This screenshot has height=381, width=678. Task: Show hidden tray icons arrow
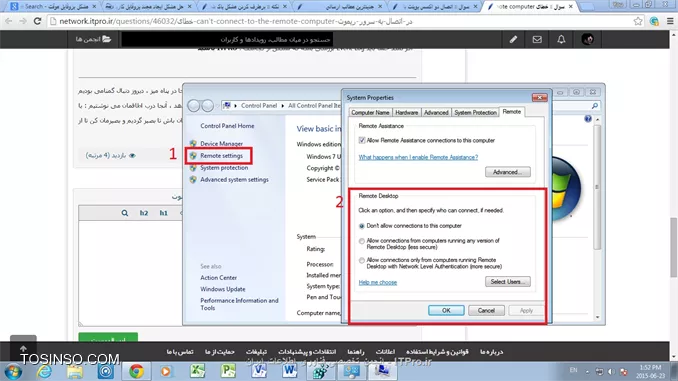pyautogui.click(x=587, y=372)
